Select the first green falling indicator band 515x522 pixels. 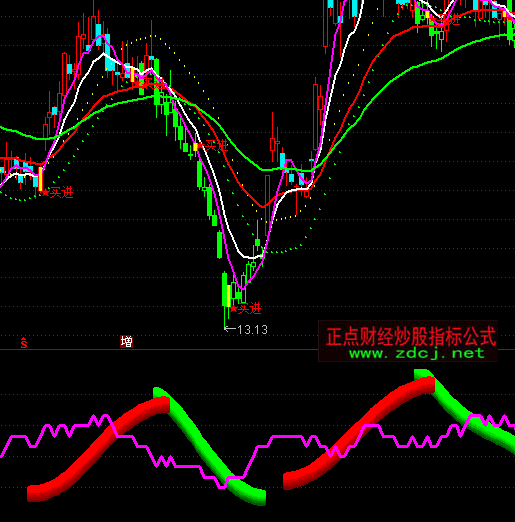point(210,447)
